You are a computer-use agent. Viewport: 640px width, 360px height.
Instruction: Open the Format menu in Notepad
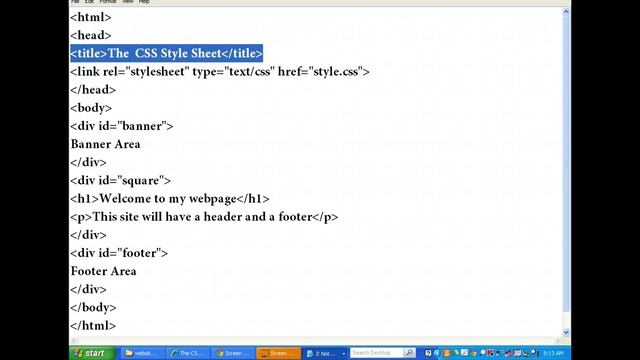(x=108, y=2)
